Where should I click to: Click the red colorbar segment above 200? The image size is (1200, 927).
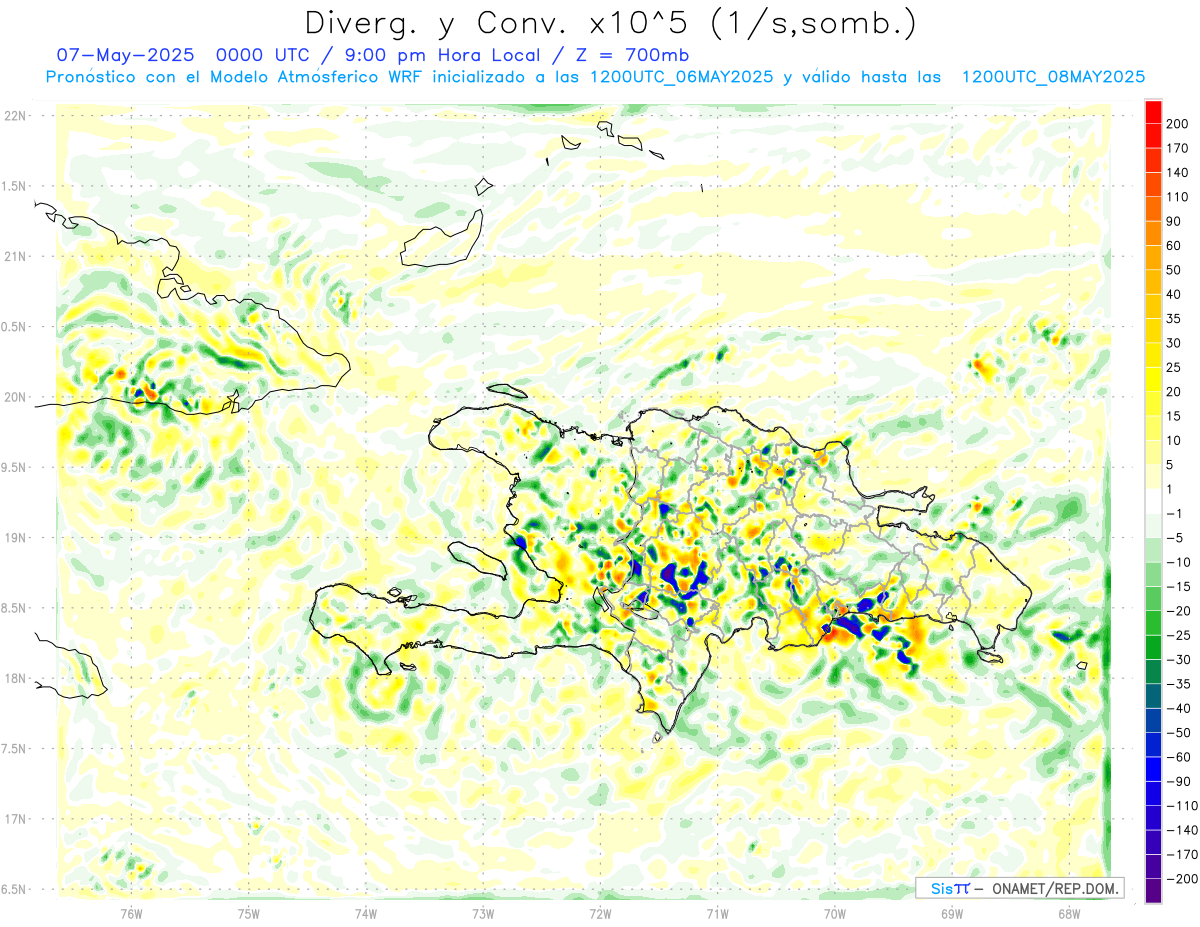point(1153,112)
